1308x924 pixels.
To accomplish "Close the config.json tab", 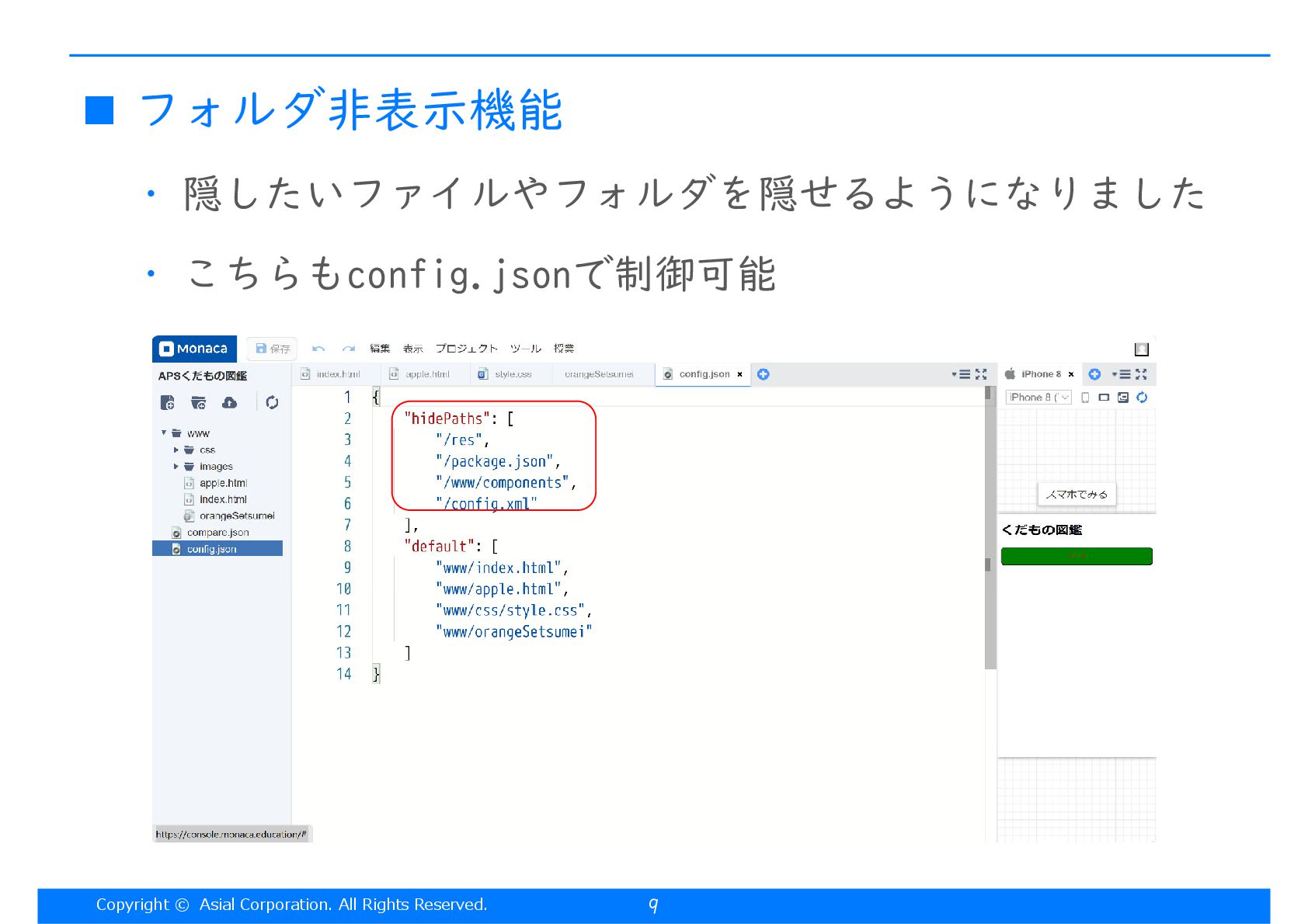I will pyautogui.click(x=739, y=374).
